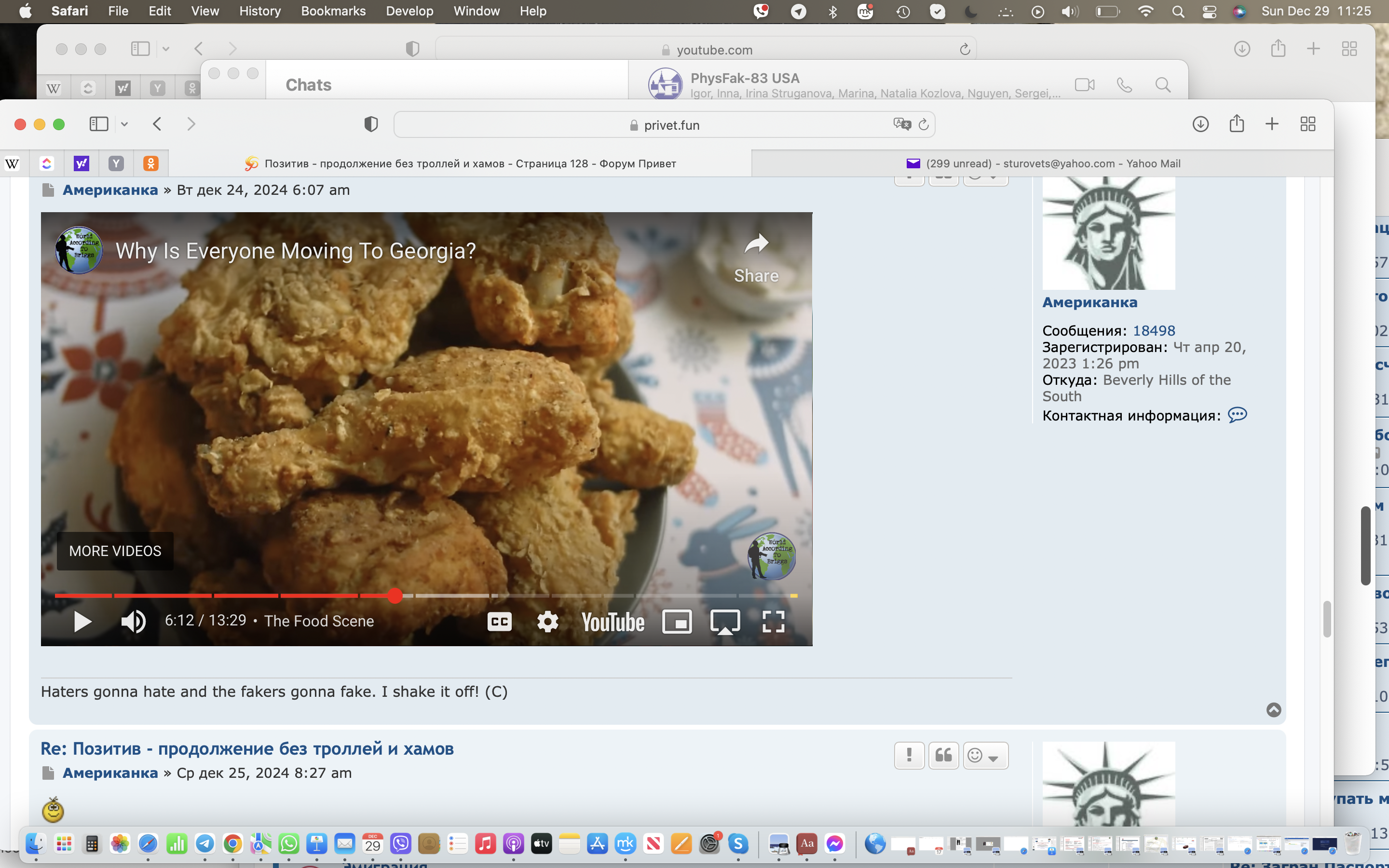Expand the tab group chevron in the youtube.com window

(x=166, y=49)
